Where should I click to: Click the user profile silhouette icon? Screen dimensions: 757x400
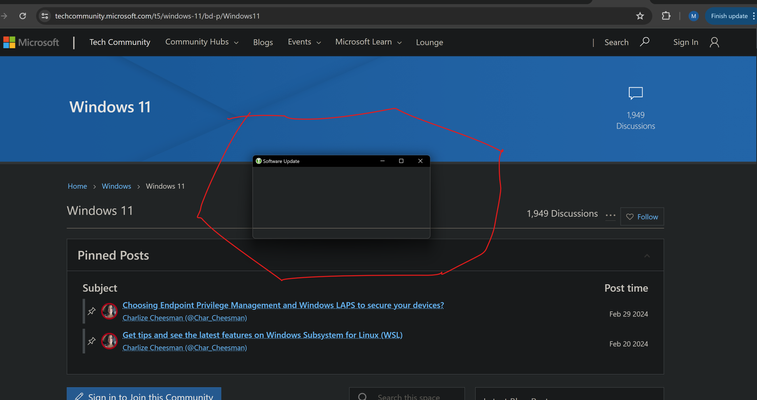[715, 42]
